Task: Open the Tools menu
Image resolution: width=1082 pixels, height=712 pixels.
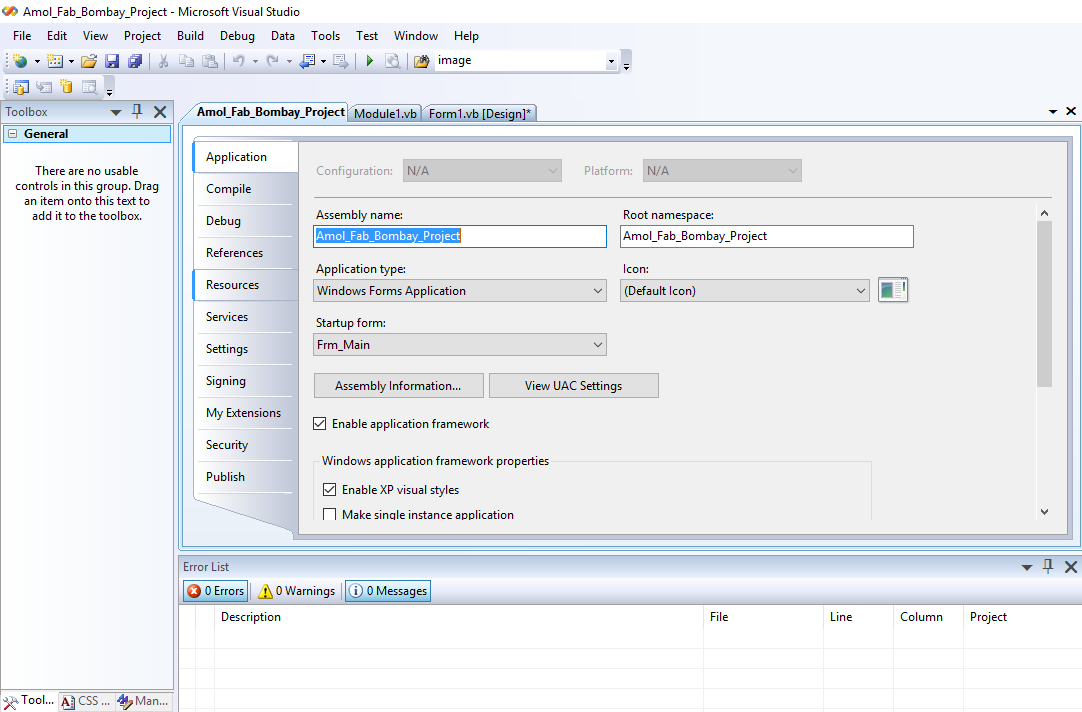Action: (x=326, y=36)
